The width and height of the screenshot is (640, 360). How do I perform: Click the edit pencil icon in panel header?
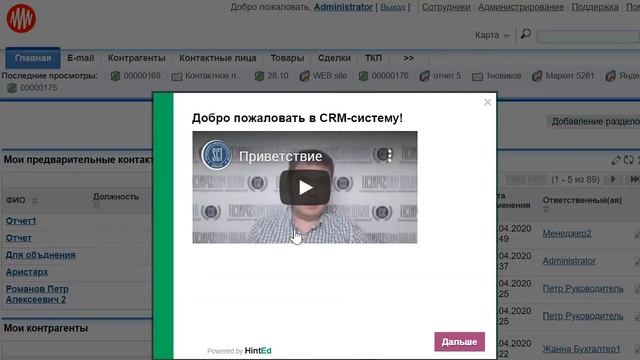point(616,160)
